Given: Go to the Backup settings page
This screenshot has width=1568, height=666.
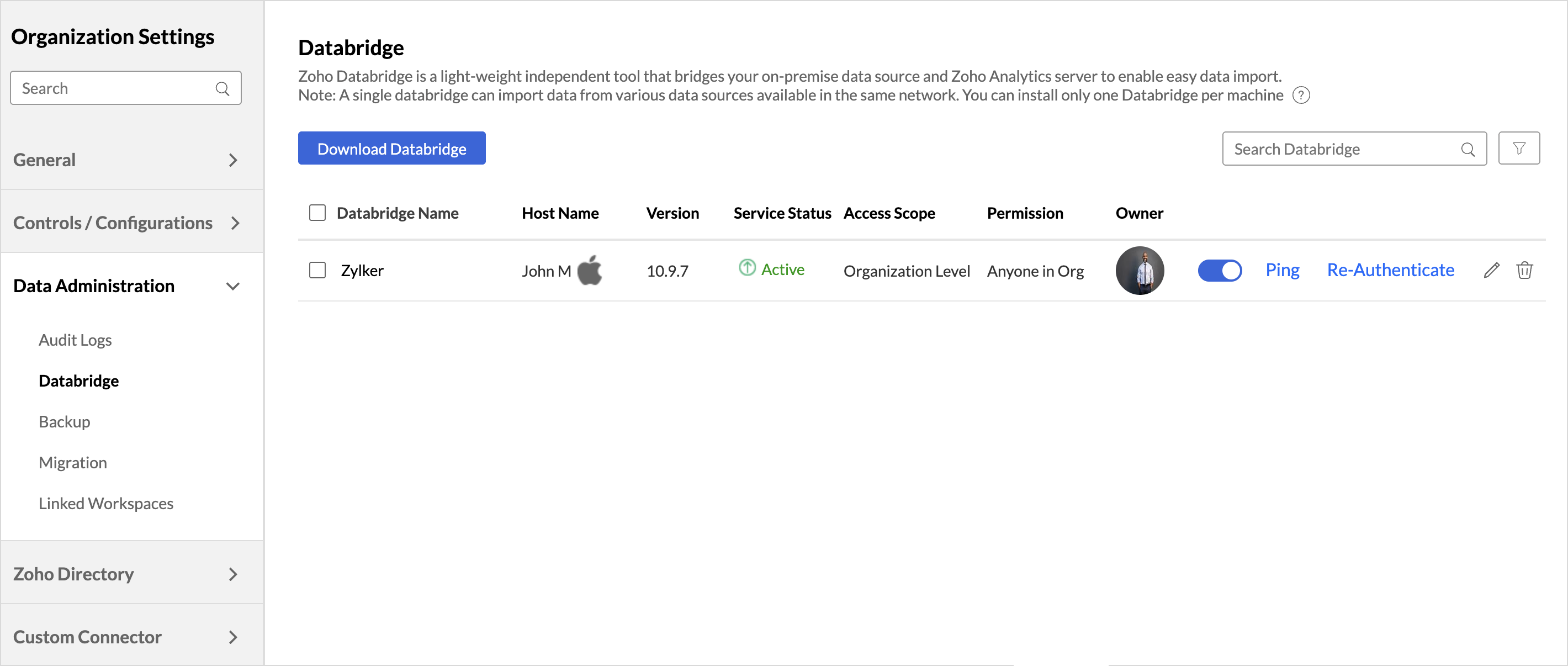Looking at the screenshot, I should [x=64, y=421].
